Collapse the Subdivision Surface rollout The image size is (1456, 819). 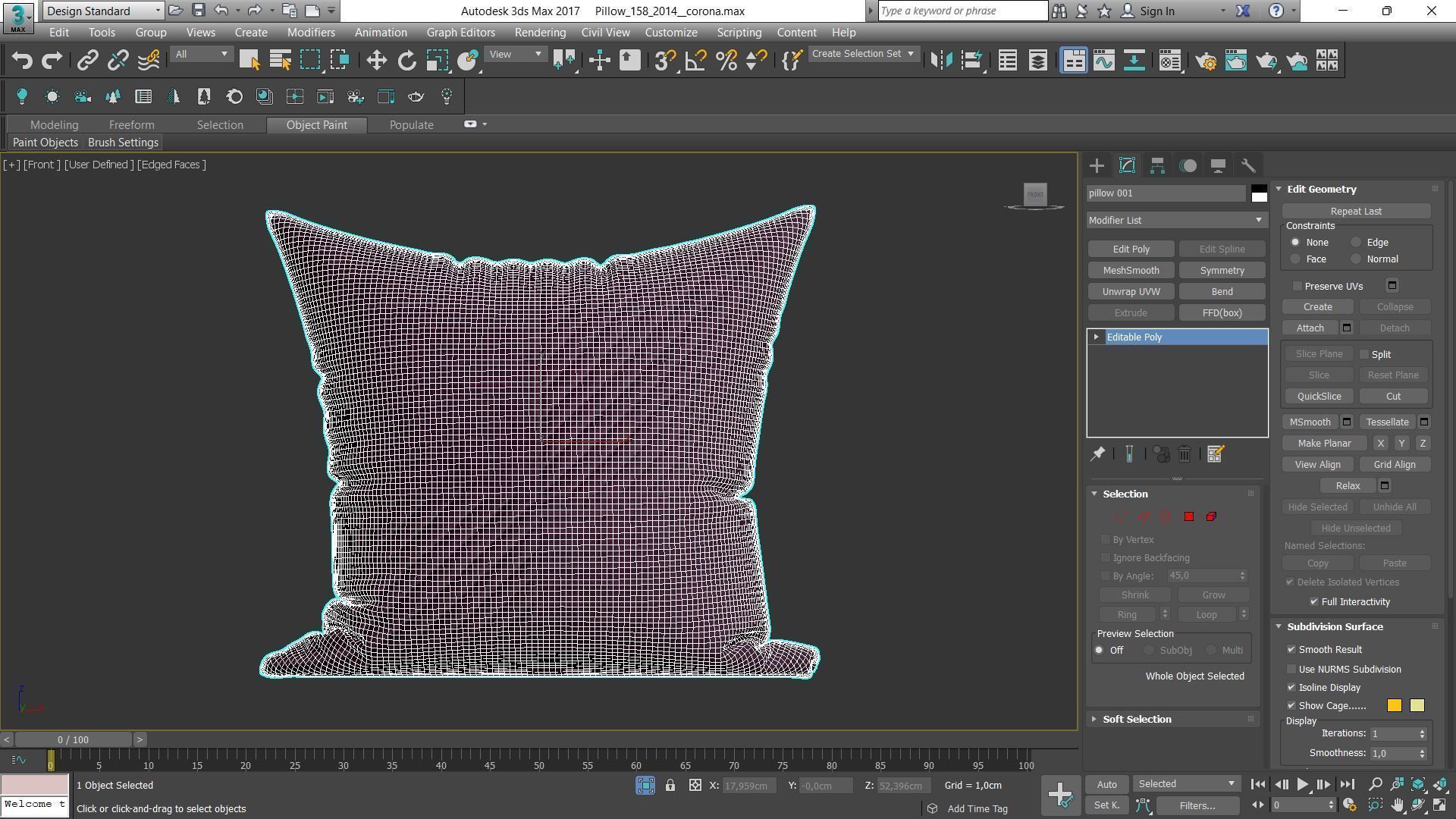click(x=1334, y=626)
